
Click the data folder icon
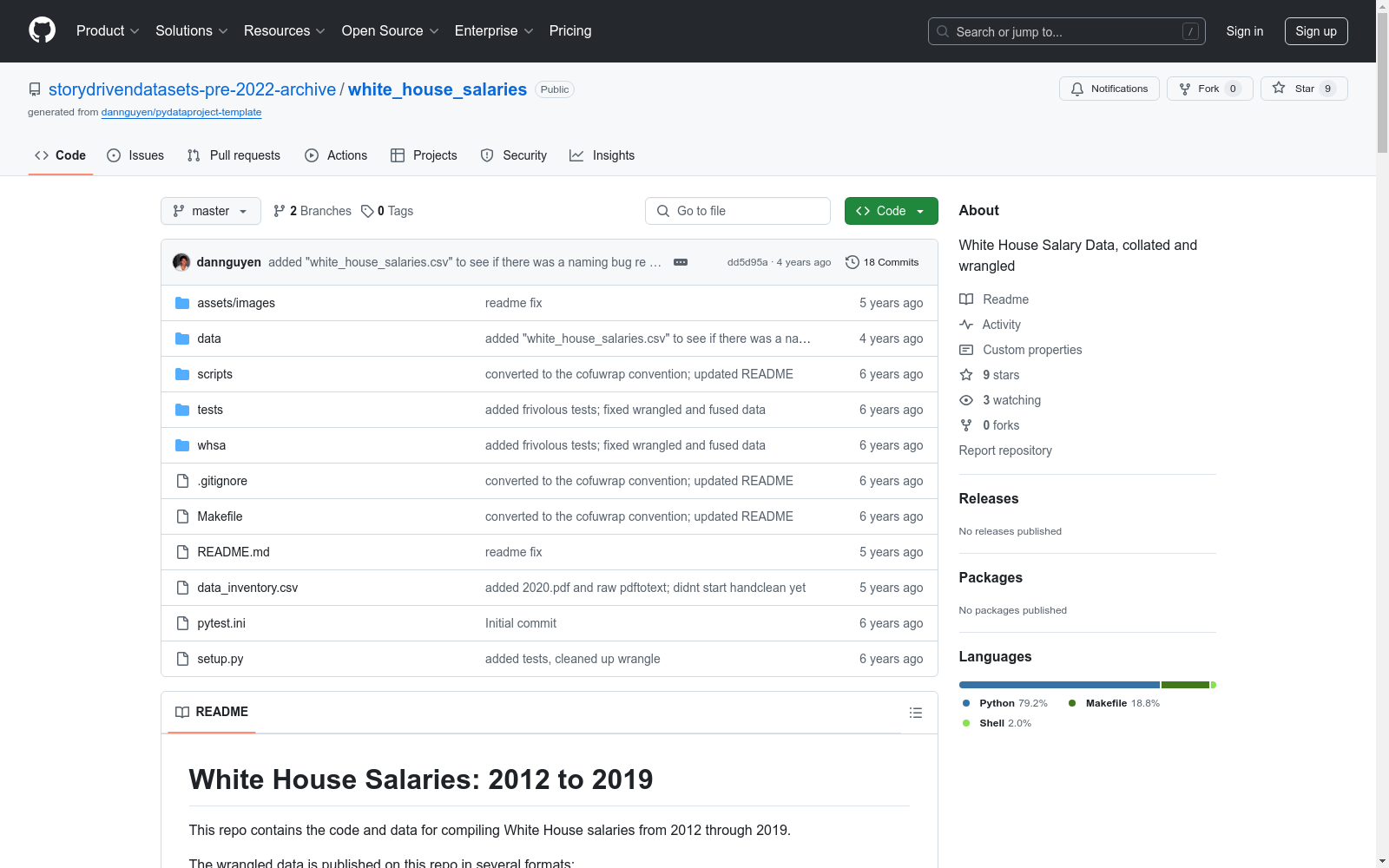(x=182, y=339)
